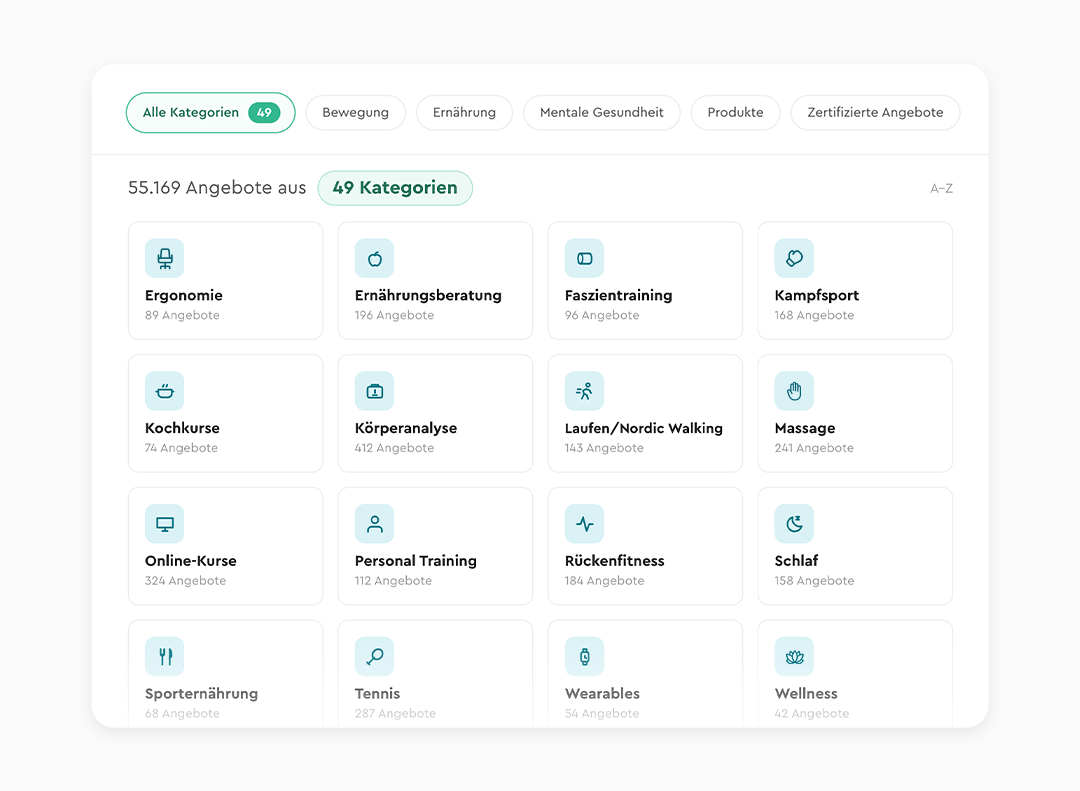Filter by Ernährung category
The height and width of the screenshot is (791, 1080).
tap(464, 112)
